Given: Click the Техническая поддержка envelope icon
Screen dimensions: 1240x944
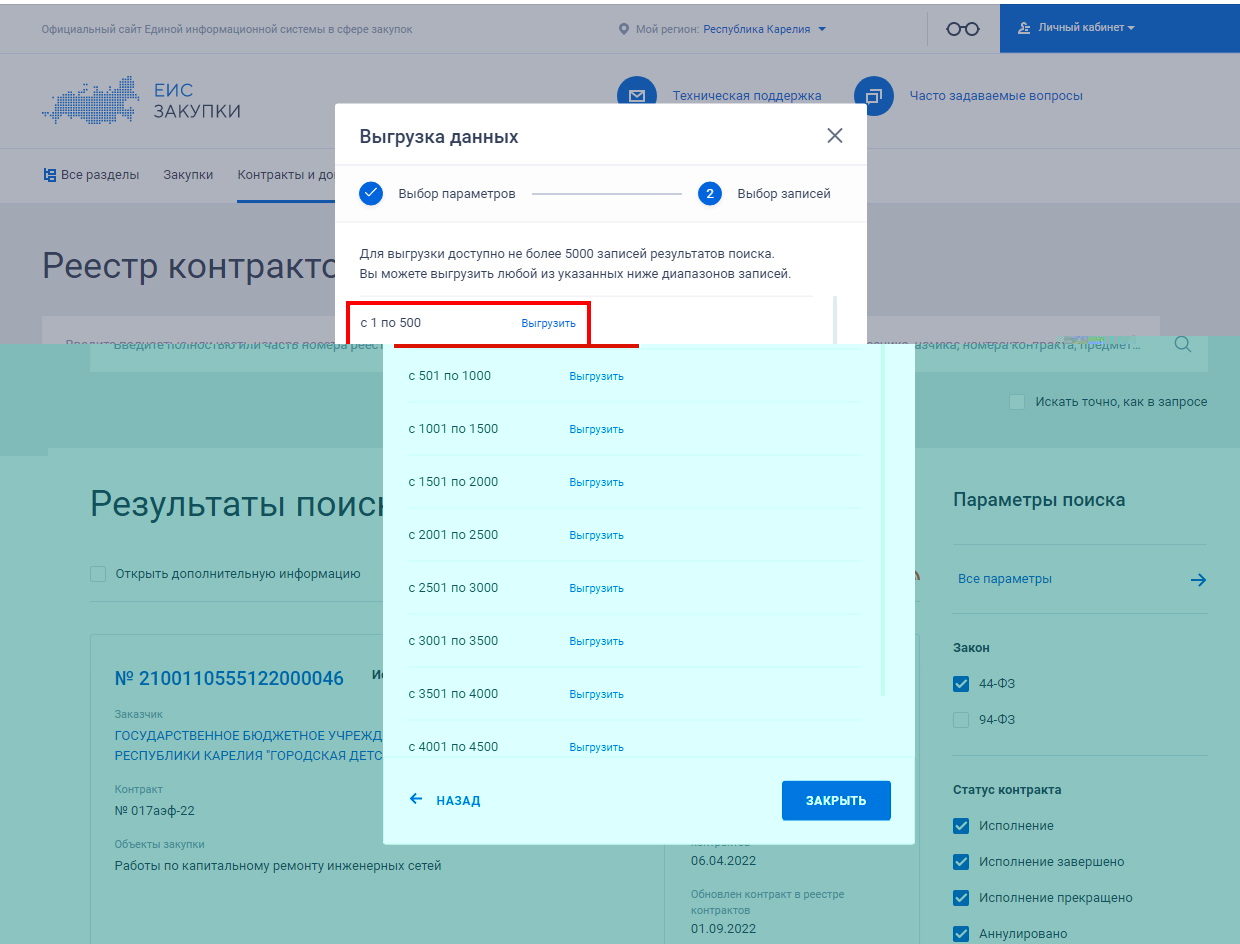Looking at the screenshot, I should [x=637, y=96].
